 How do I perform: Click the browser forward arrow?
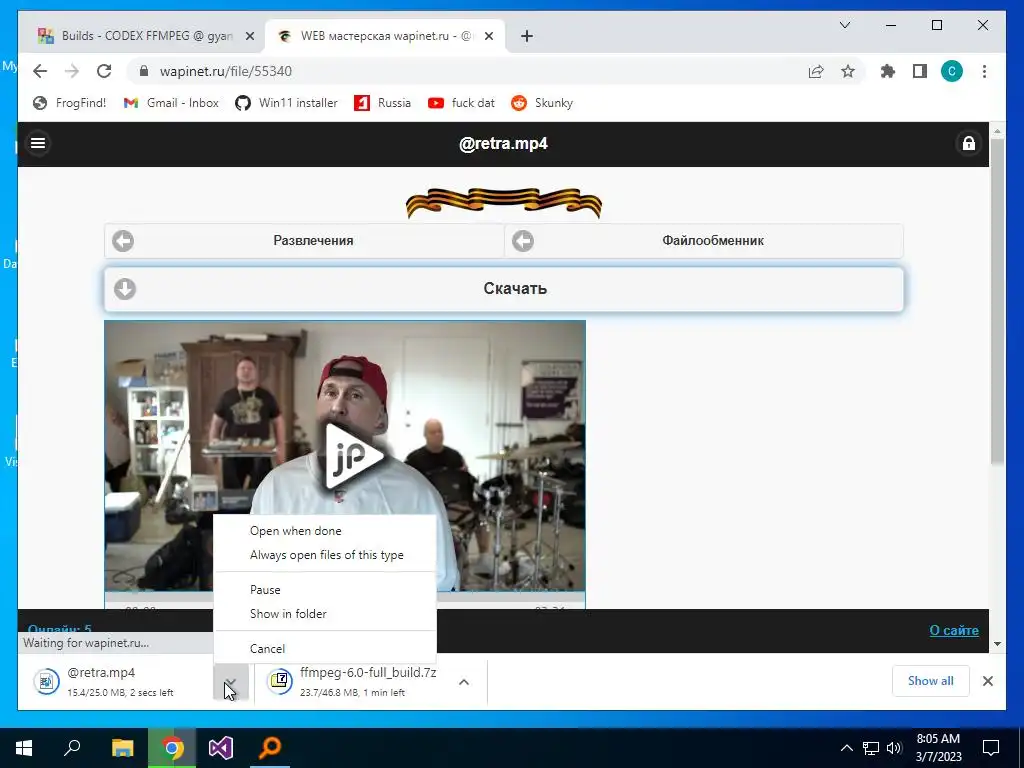point(72,71)
